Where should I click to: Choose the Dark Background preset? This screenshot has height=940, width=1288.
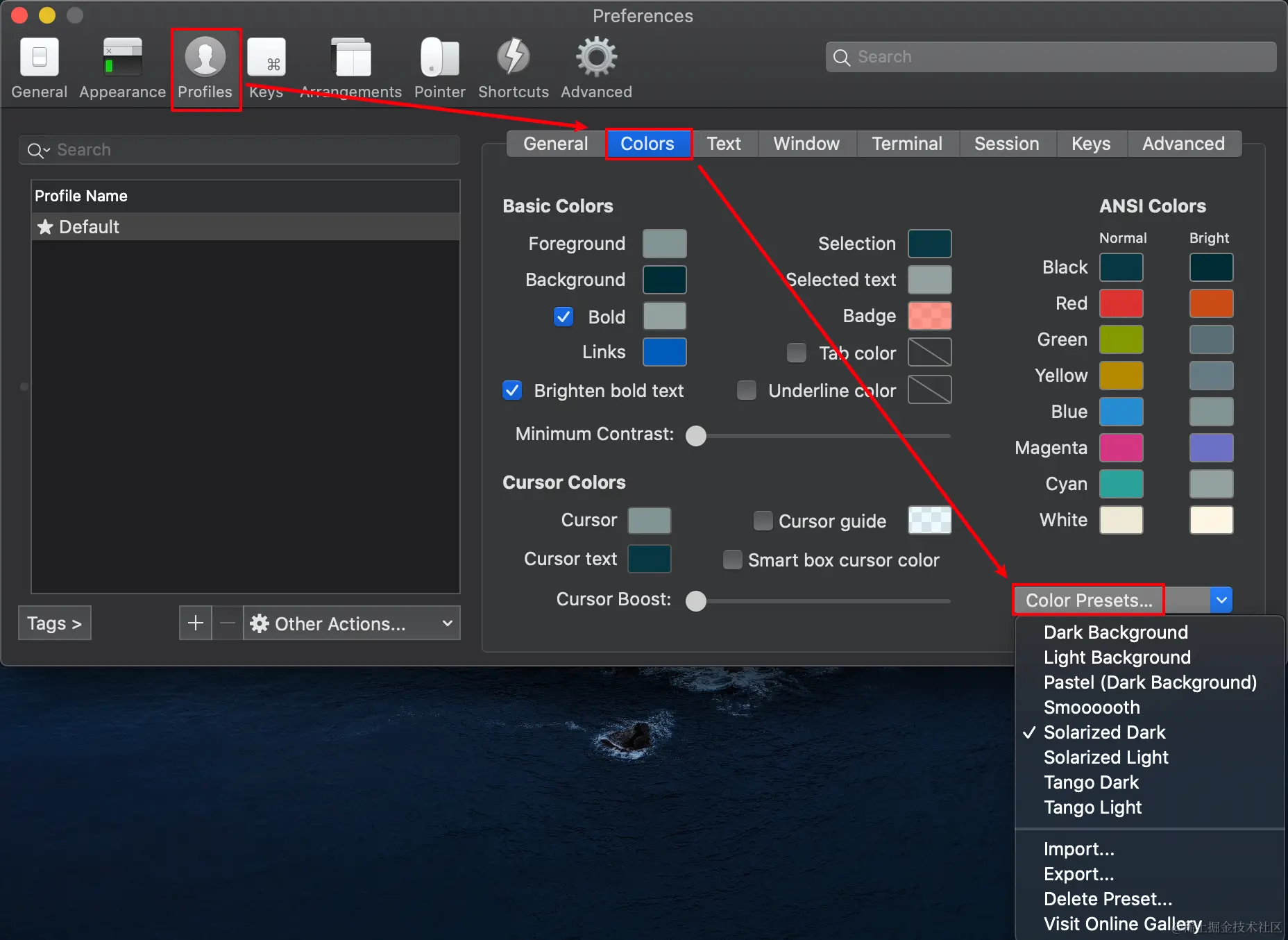[1149, 632]
